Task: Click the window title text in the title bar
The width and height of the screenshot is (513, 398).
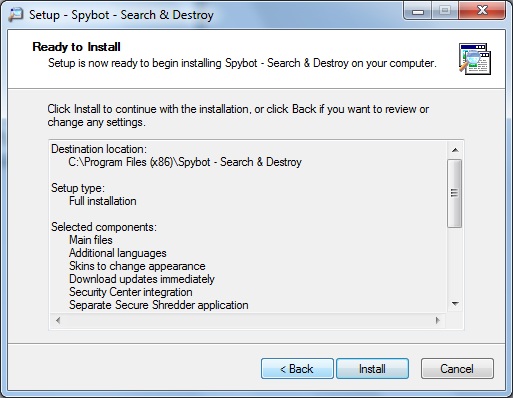Action: [121, 15]
